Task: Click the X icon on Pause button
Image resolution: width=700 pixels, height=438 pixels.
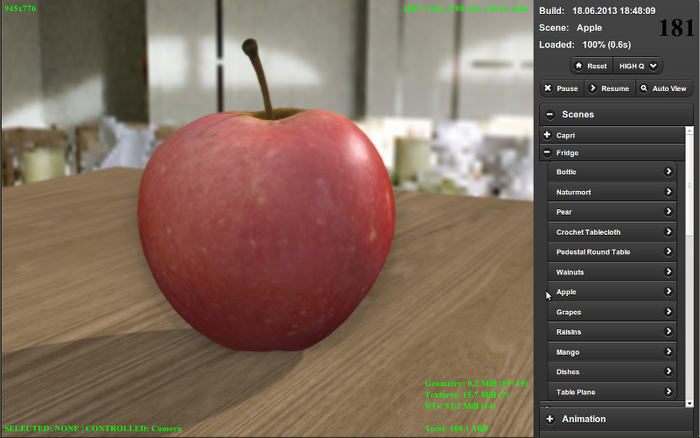Action: [x=548, y=88]
